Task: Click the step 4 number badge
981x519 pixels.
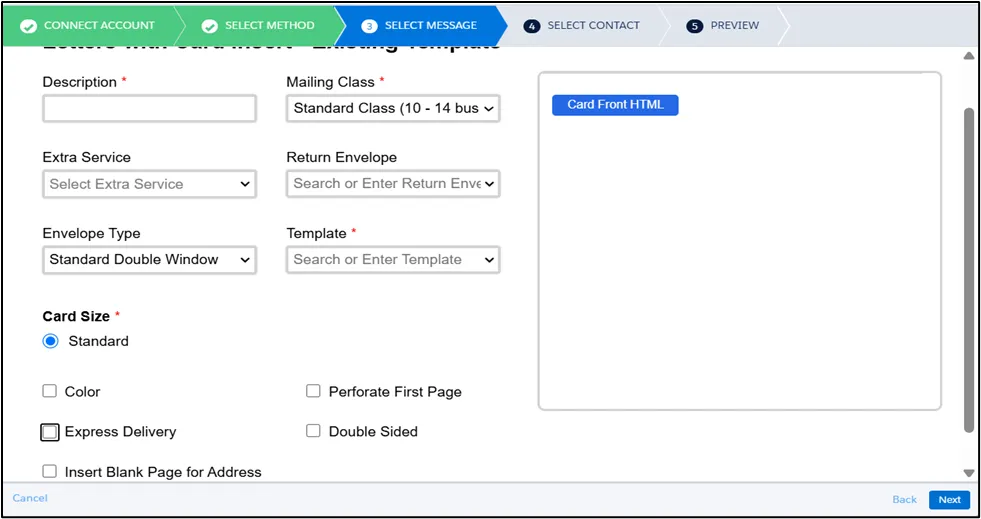Action: pyautogui.click(x=532, y=26)
